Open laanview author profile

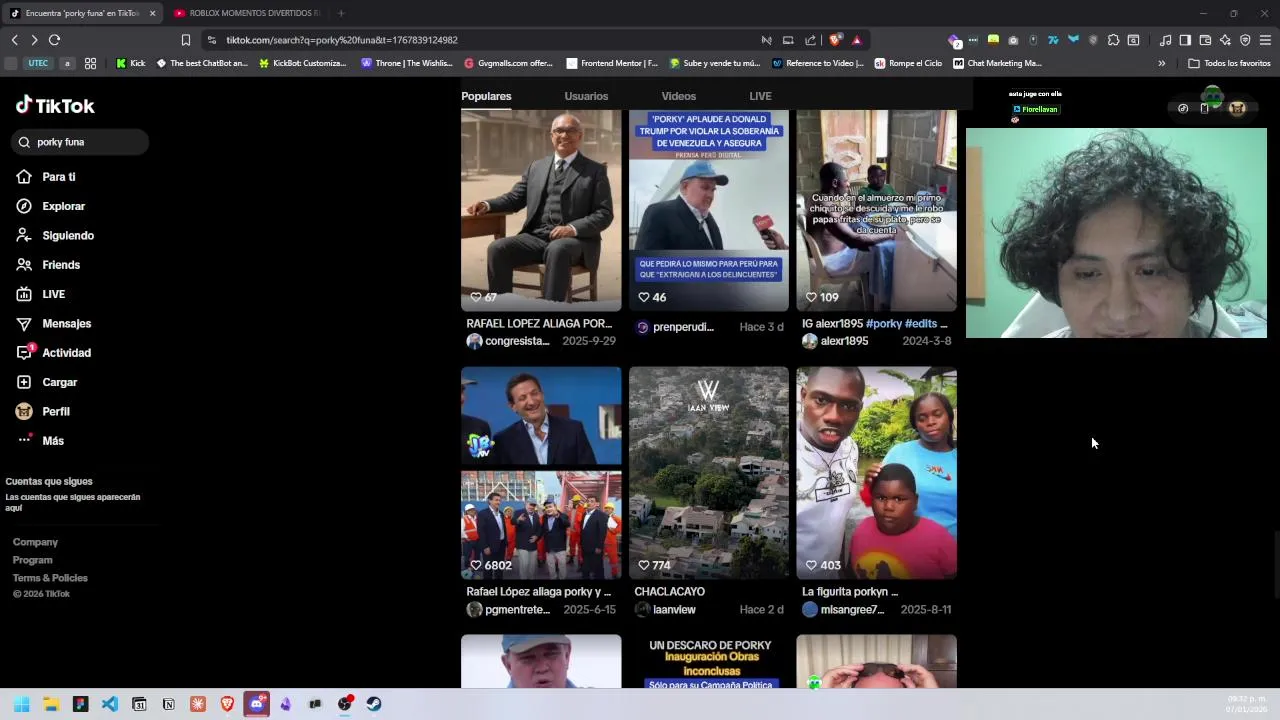[666, 609]
